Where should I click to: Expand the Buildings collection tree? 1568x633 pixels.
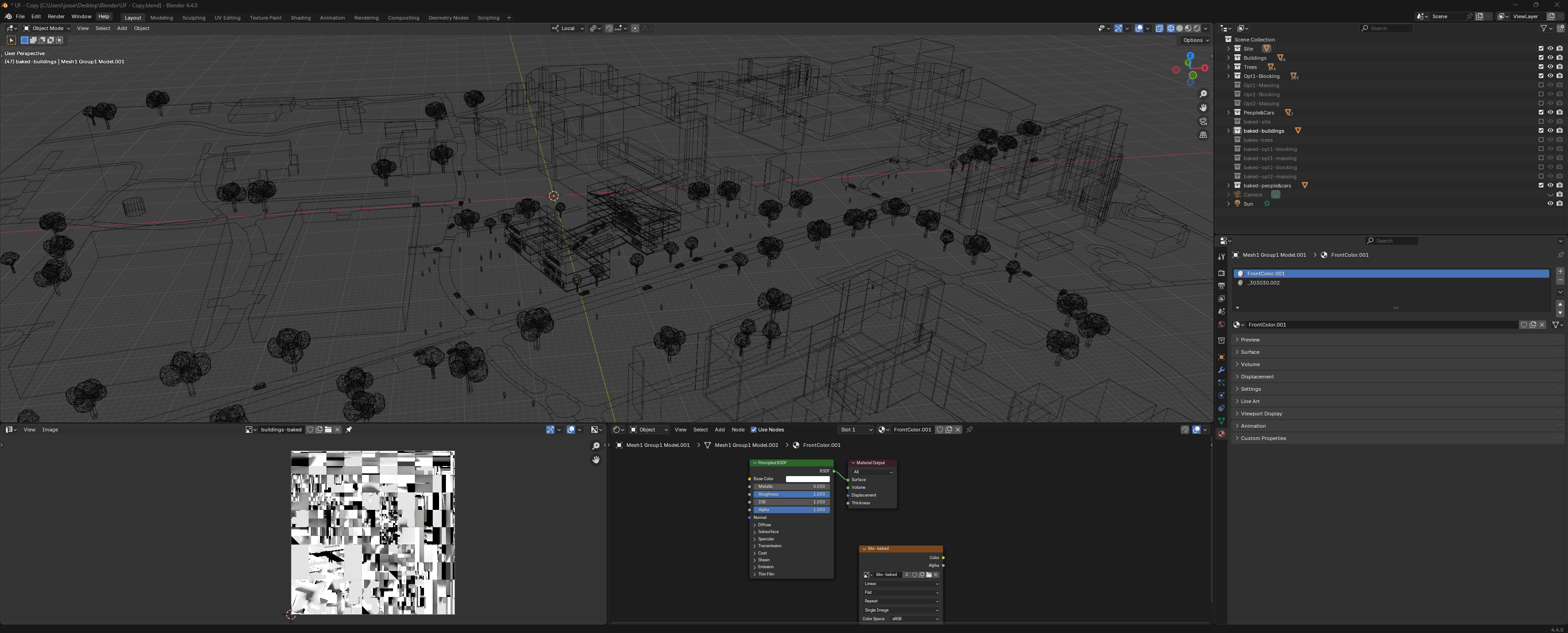coord(1228,58)
